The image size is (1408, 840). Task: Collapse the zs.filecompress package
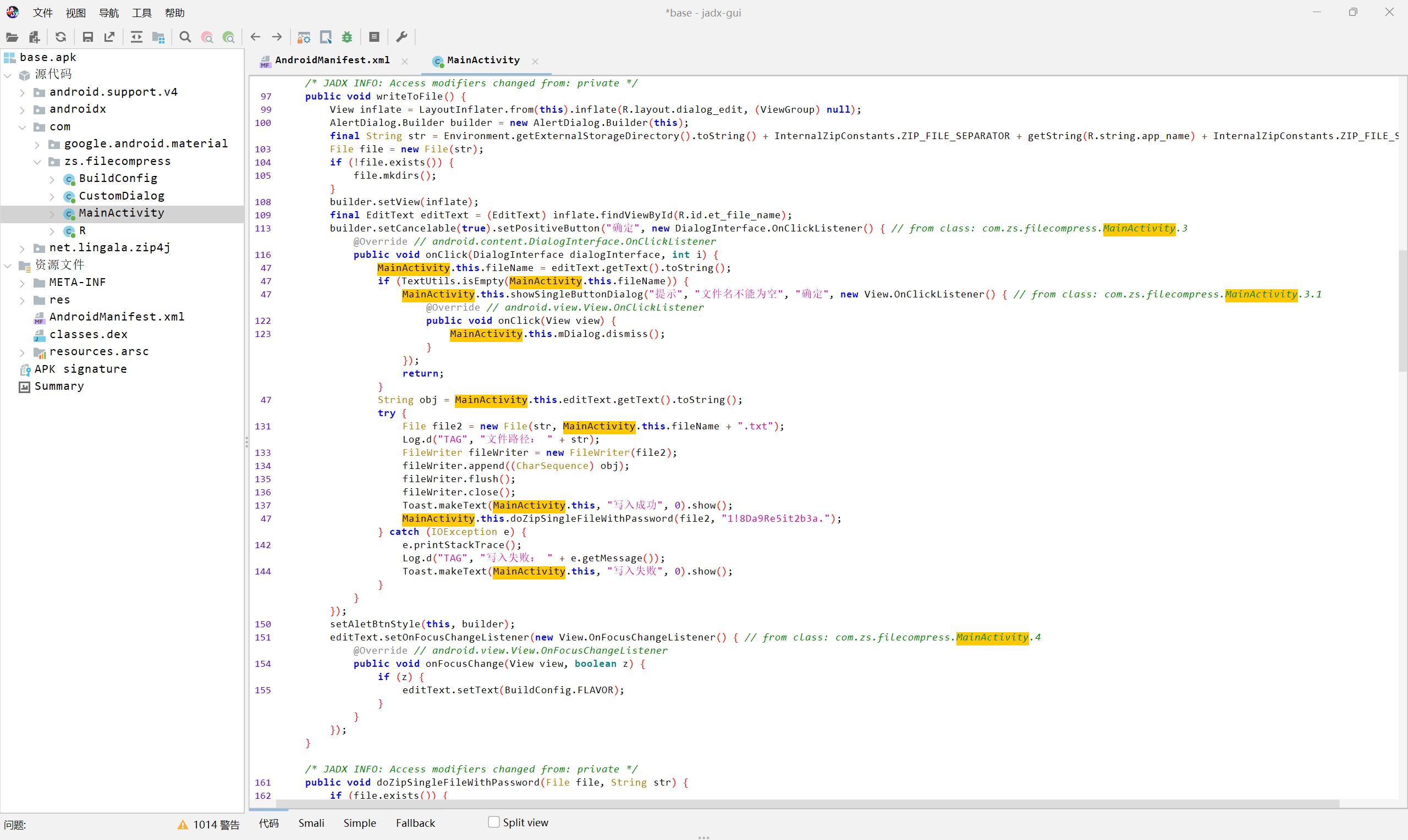pyautogui.click(x=37, y=162)
